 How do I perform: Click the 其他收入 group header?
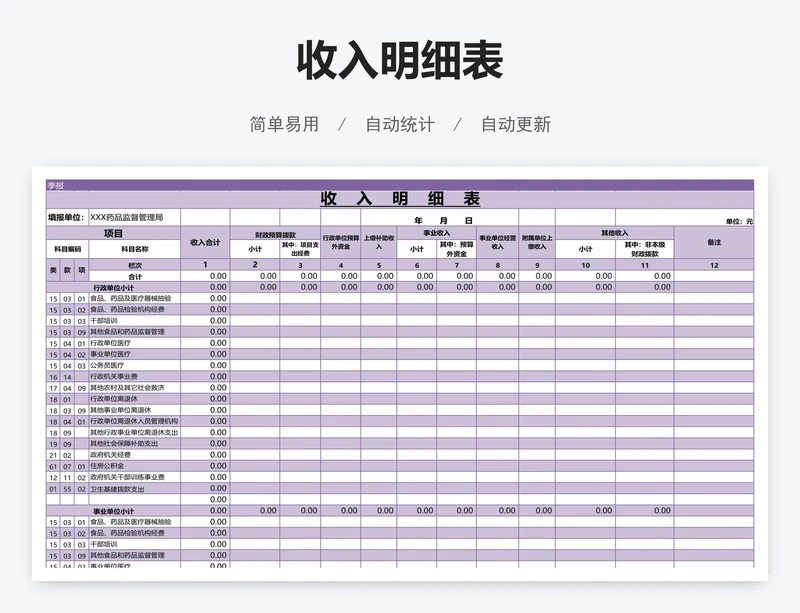(x=614, y=233)
